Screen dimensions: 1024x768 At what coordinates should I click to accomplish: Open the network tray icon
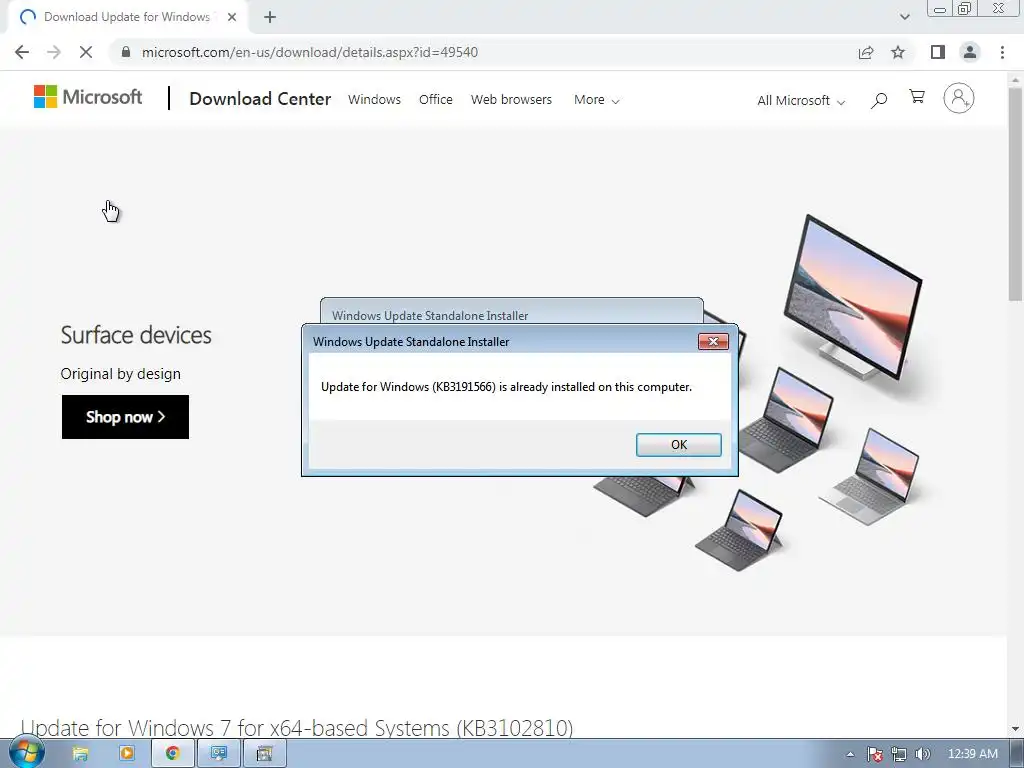[899, 754]
